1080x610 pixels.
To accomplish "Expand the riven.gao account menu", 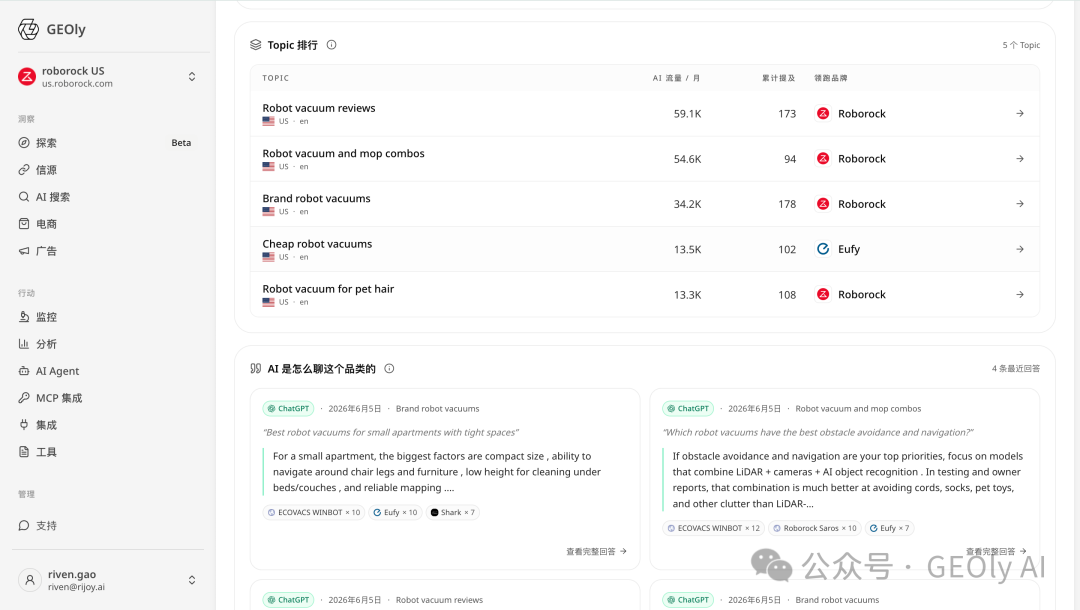I will click(192, 580).
